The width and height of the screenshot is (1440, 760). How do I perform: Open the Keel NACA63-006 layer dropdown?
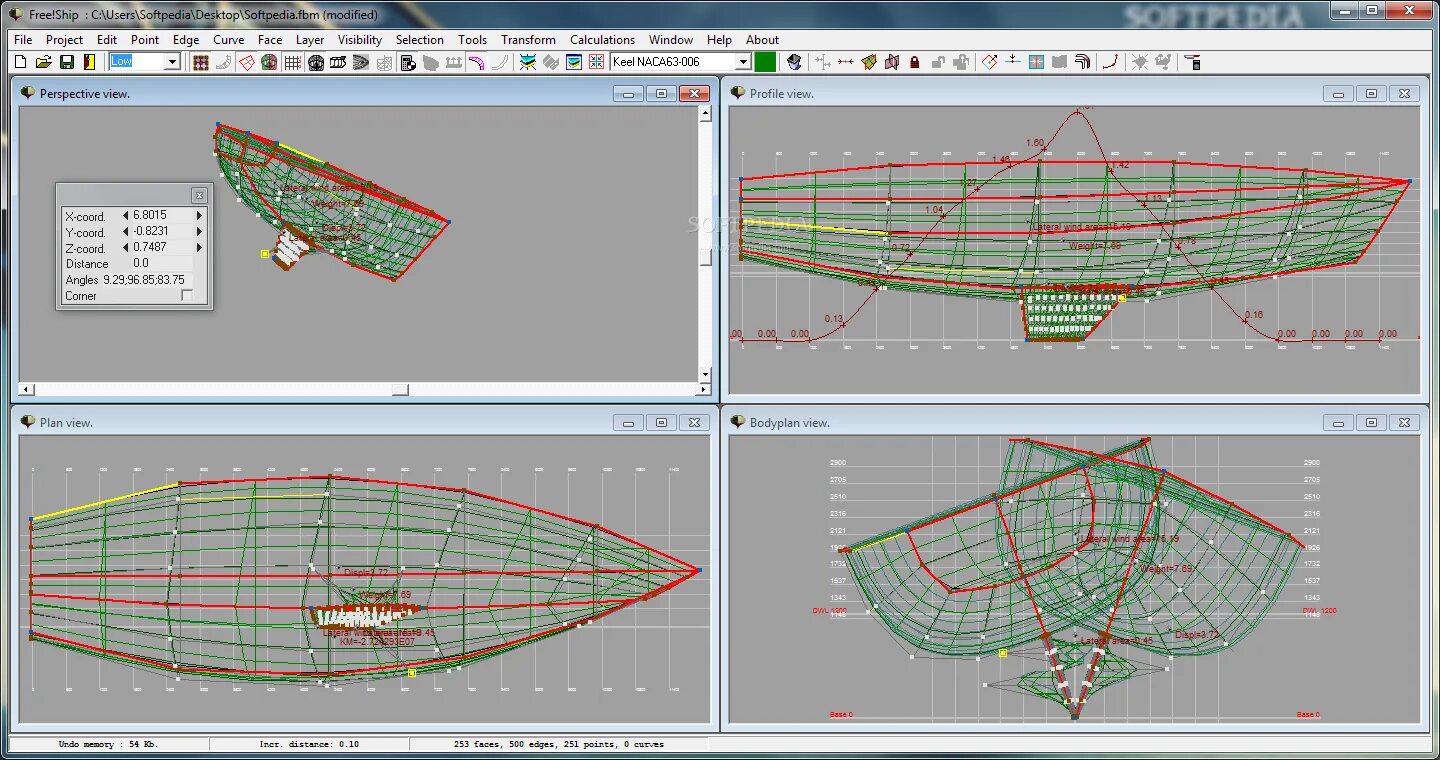744,61
